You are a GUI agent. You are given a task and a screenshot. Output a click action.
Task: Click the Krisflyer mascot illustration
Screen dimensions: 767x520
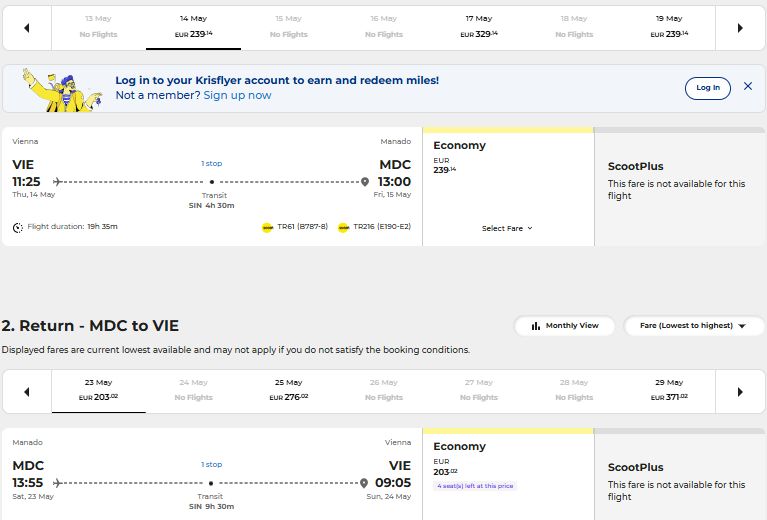pos(62,90)
